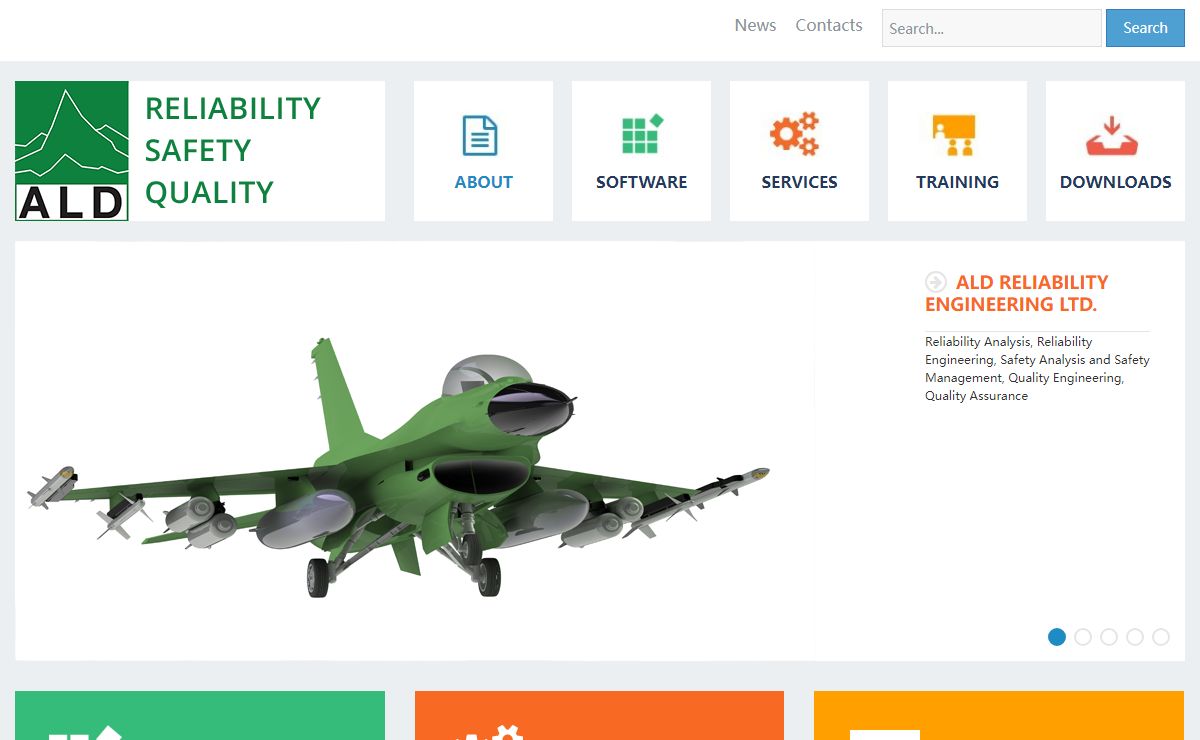This screenshot has width=1200, height=740.
Task: Select the first active slider dot
Action: [1057, 637]
